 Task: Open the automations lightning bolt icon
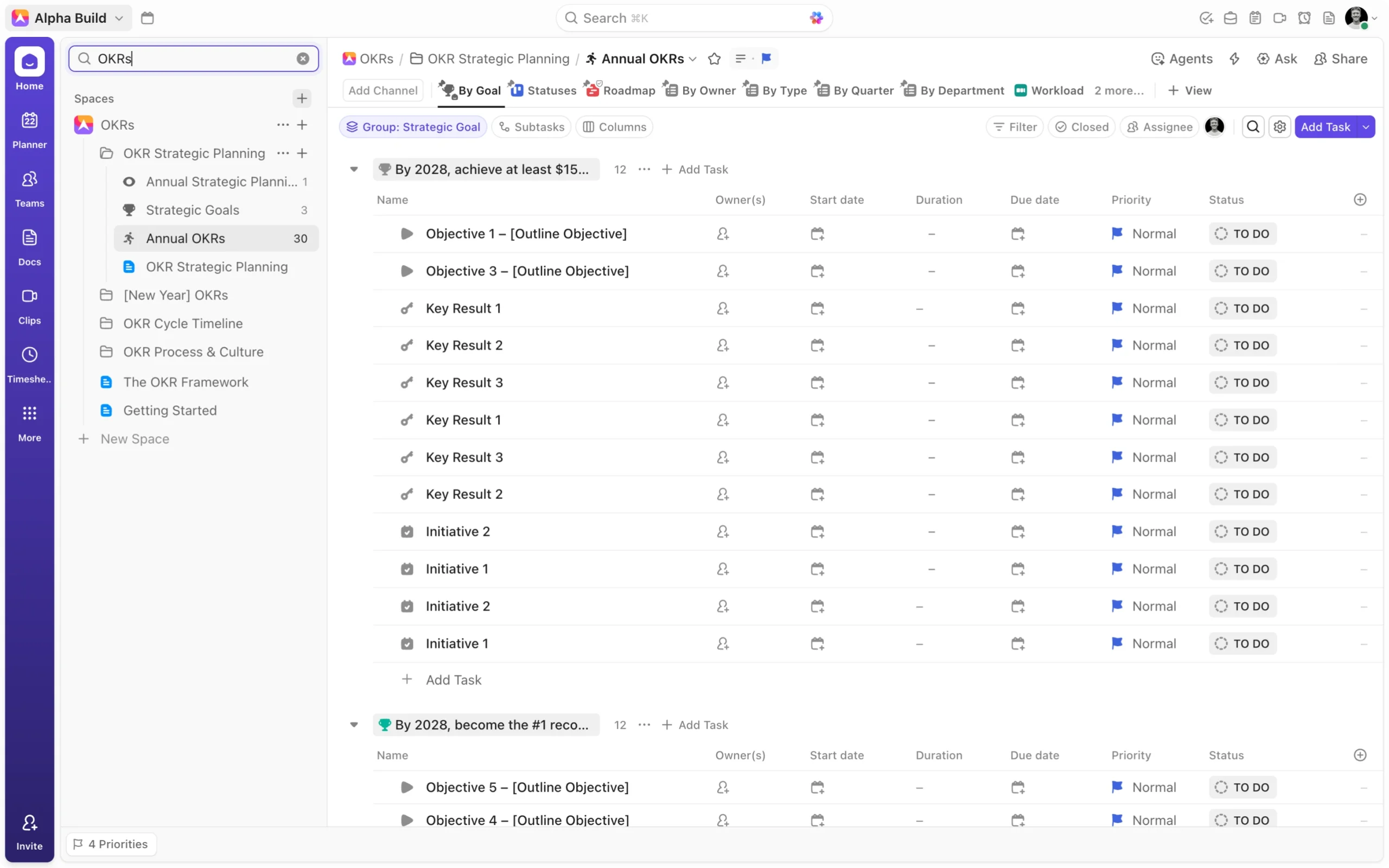pyautogui.click(x=1234, y=59)
